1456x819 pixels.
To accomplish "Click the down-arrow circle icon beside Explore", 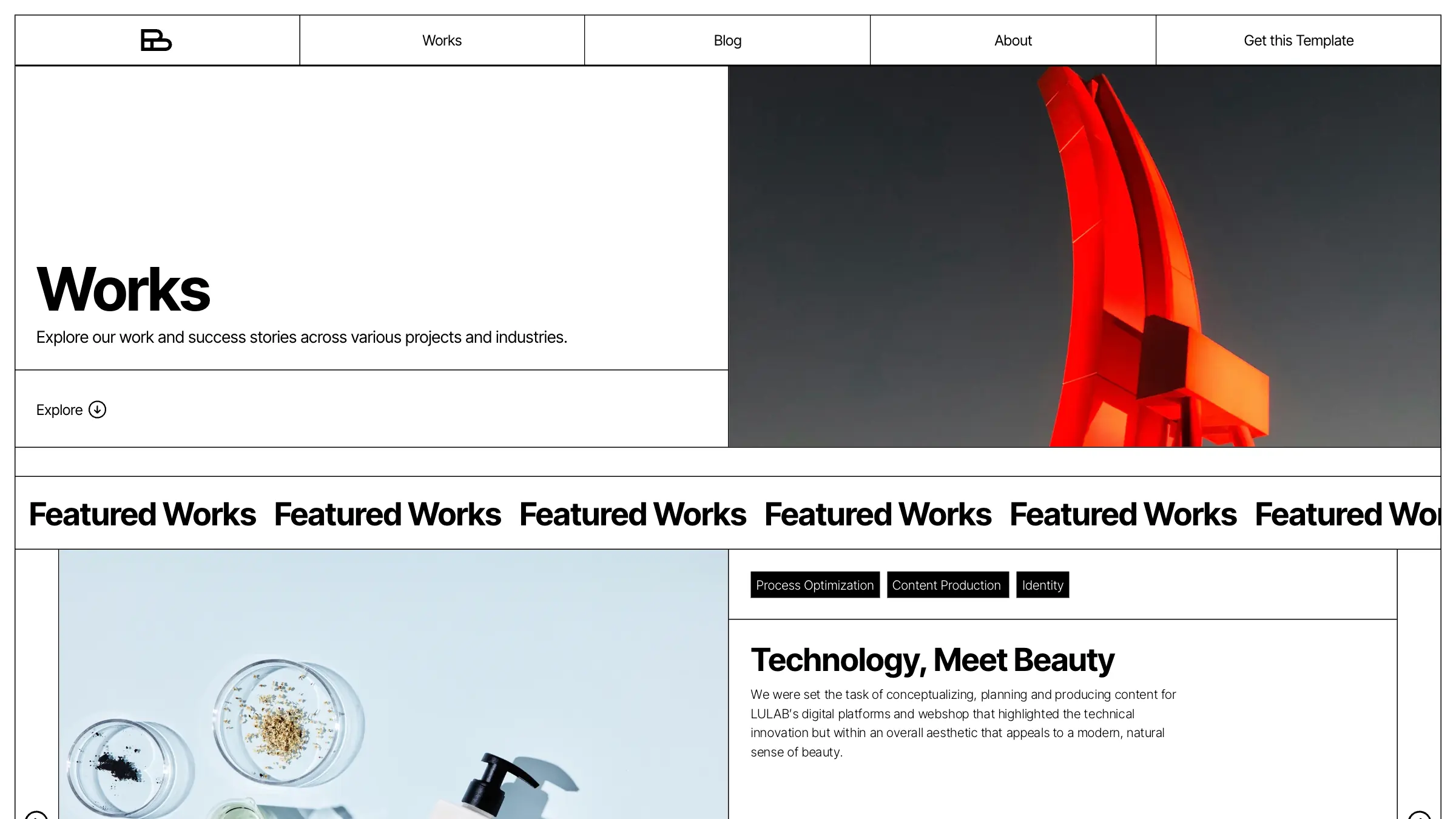I will [97, 409].
